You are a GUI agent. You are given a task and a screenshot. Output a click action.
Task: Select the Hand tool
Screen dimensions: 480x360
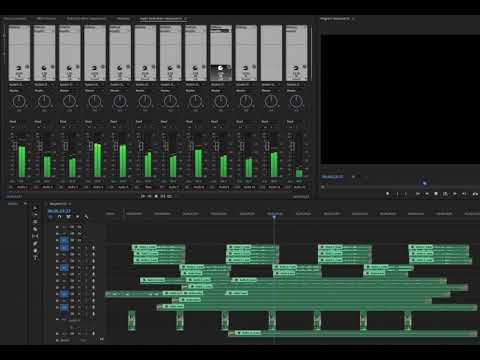35,251
